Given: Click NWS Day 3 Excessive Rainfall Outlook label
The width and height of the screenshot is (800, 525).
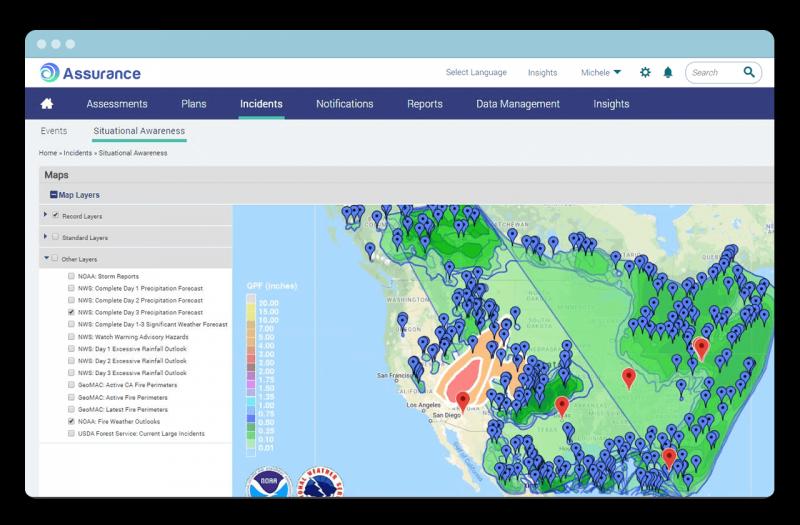Looking at the screenshot, I should [x=132, y=372].
